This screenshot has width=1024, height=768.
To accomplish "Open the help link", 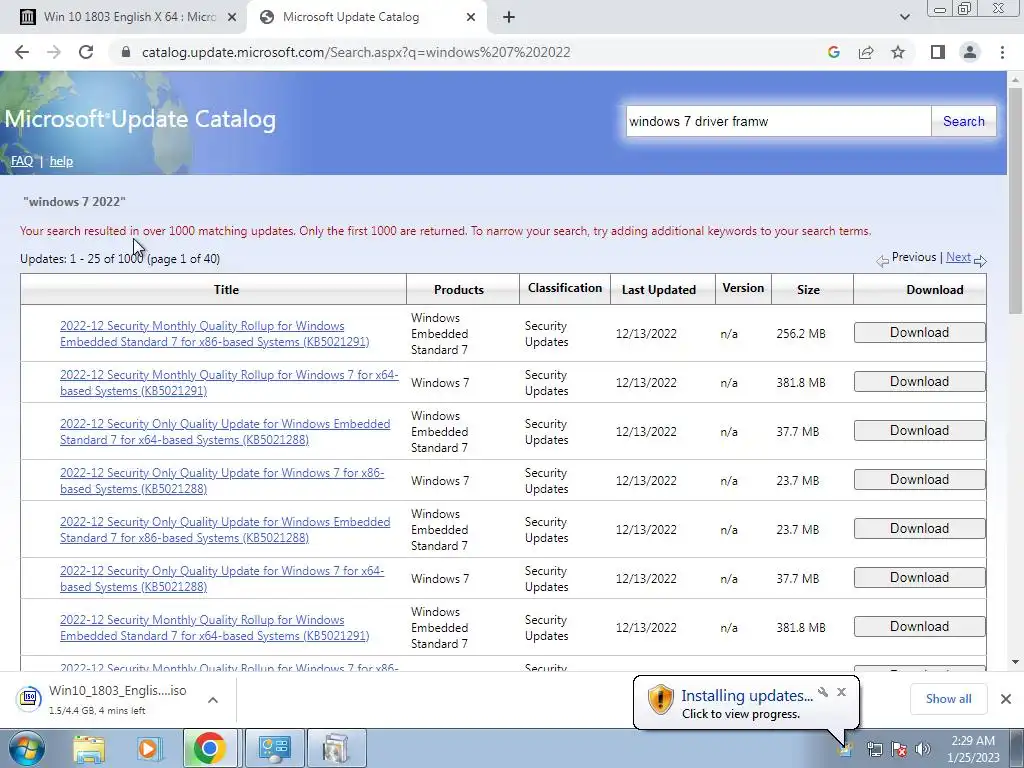I will tap(61, 161).
